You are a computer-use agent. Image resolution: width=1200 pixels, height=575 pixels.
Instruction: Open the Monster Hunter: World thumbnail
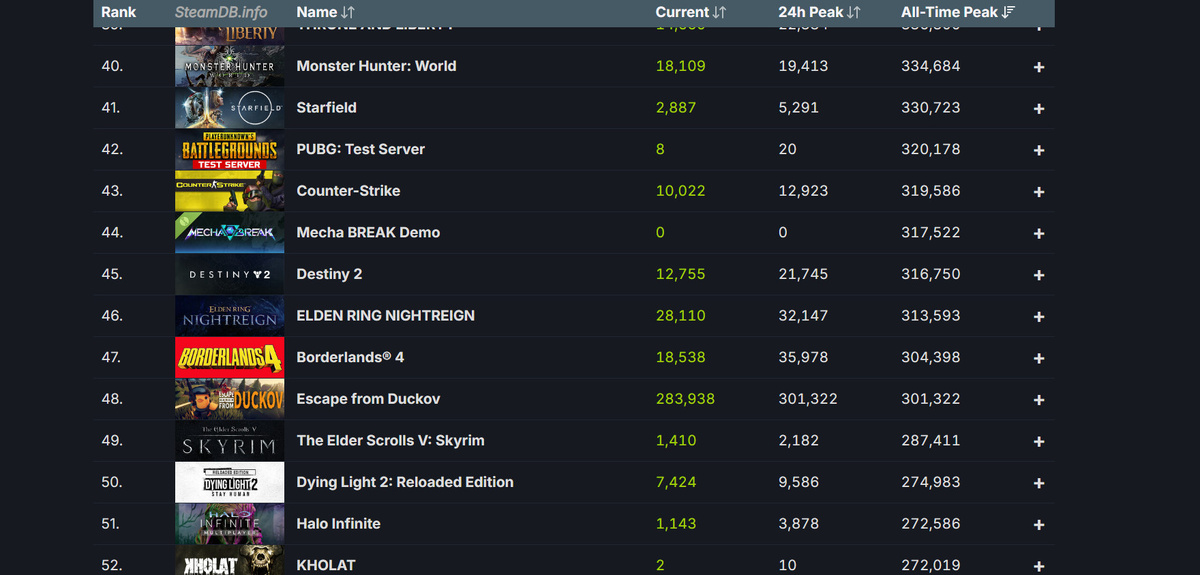[x=230, y=66]
